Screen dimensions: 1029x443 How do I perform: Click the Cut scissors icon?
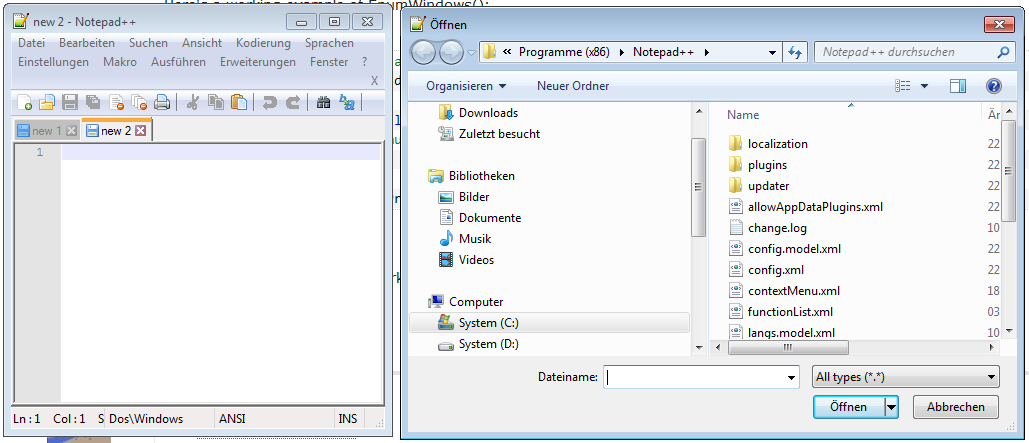tap(192, 102)
